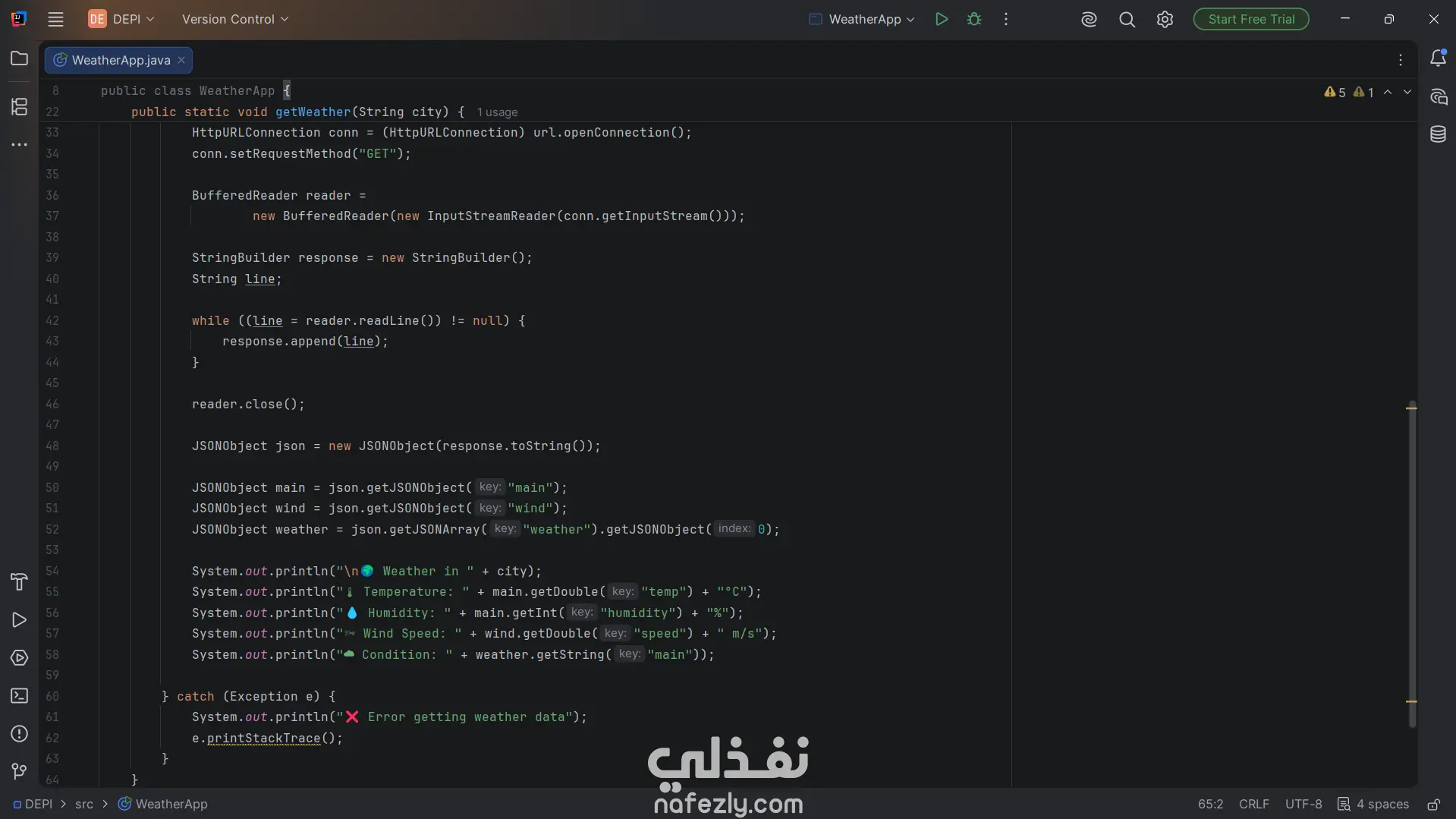Click 'printStackTrace' on line 62
This screenshot has width=1456, height=819.
pos(263,739)
